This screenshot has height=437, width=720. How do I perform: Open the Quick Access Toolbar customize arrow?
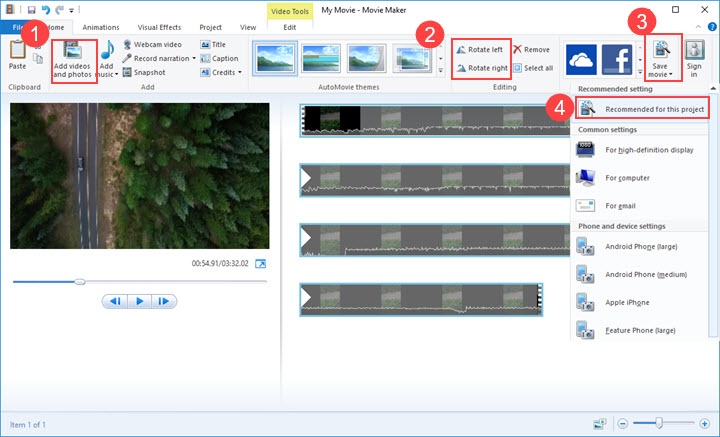pyautogui.click(x=72, y=10)
